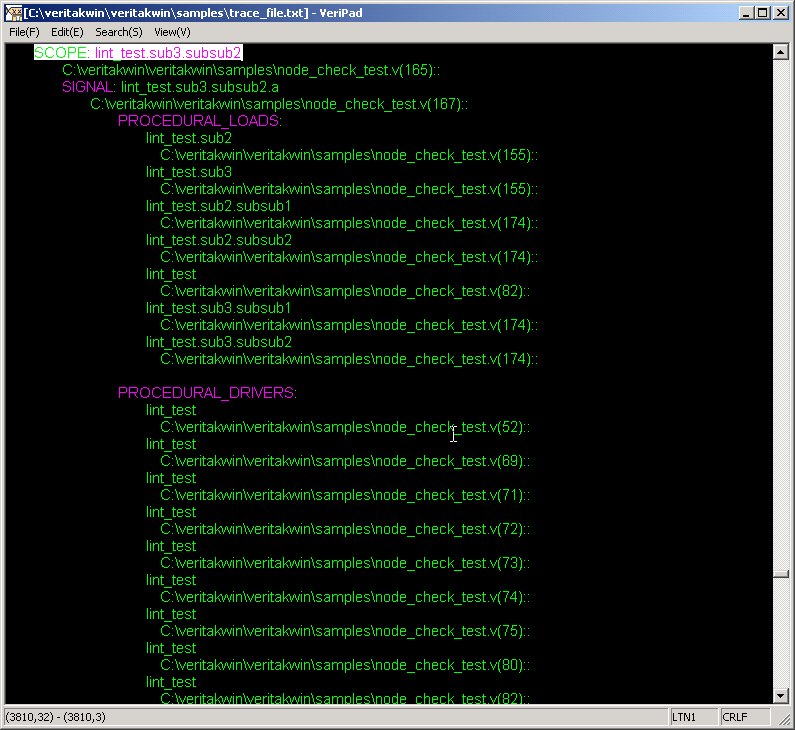Open the Edit(E) menu
This screenshot has height=730, width=795.
coord(67,32)
